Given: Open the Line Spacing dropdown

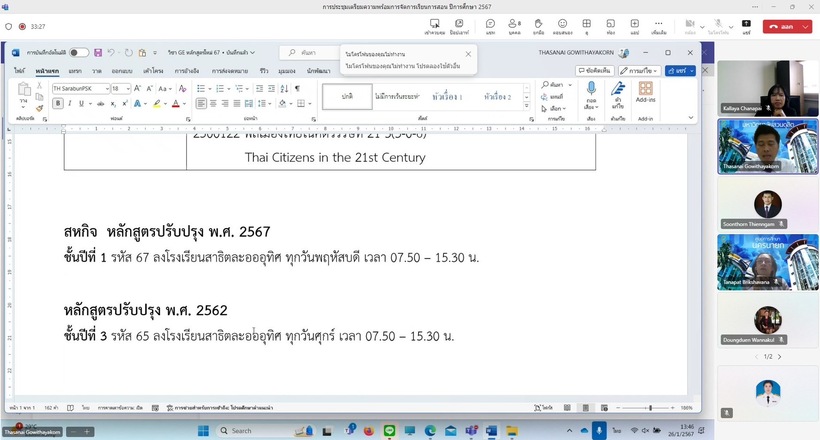Looking at the screenshot, I should pos(264,104).
